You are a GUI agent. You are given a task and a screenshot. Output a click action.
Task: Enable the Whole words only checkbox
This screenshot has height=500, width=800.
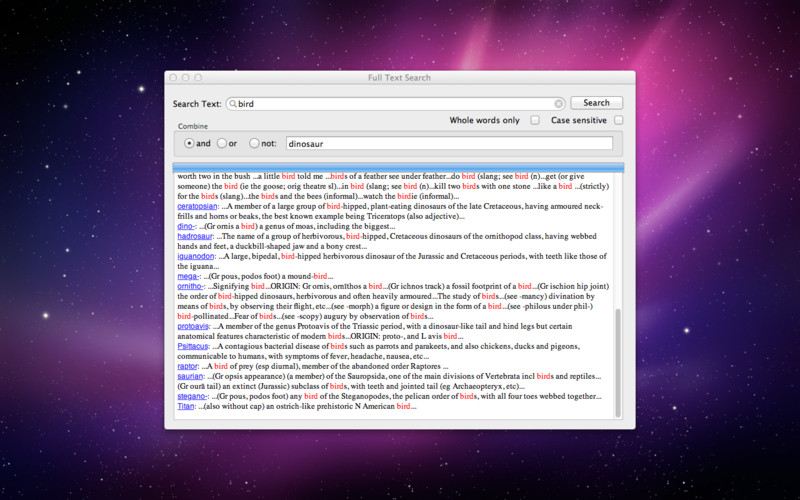tap(535, 120)
